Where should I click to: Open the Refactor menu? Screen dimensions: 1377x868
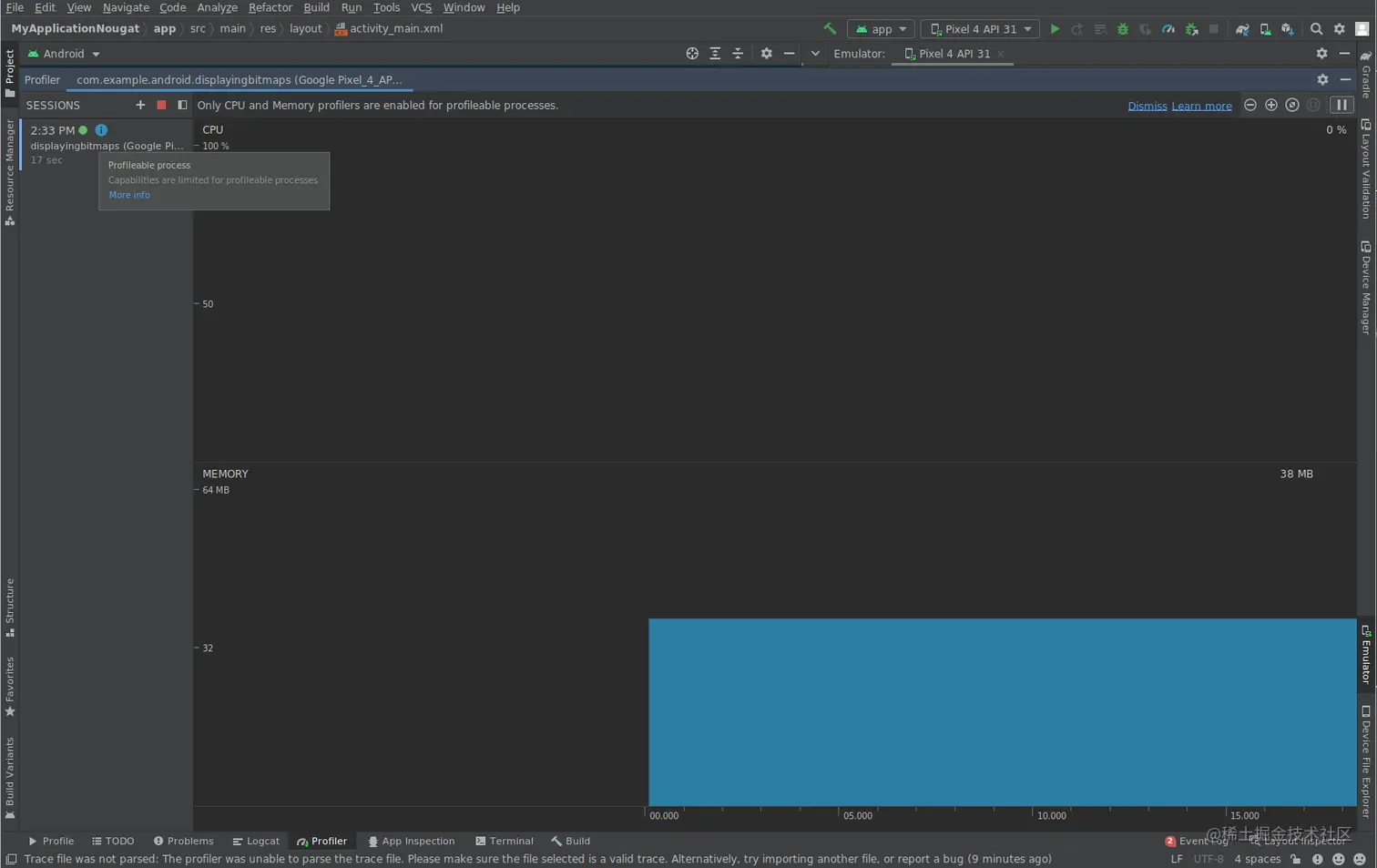(x=270, y=7)
